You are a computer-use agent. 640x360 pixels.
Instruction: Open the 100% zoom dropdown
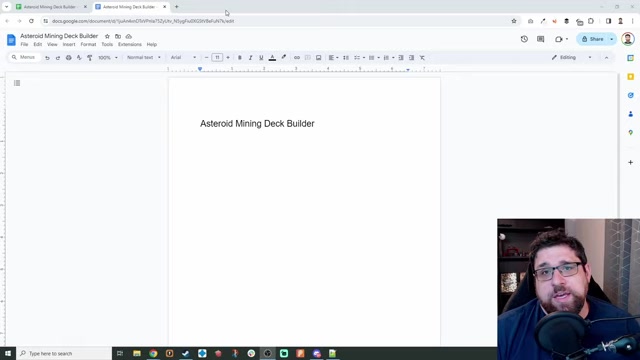pos(108,58)
